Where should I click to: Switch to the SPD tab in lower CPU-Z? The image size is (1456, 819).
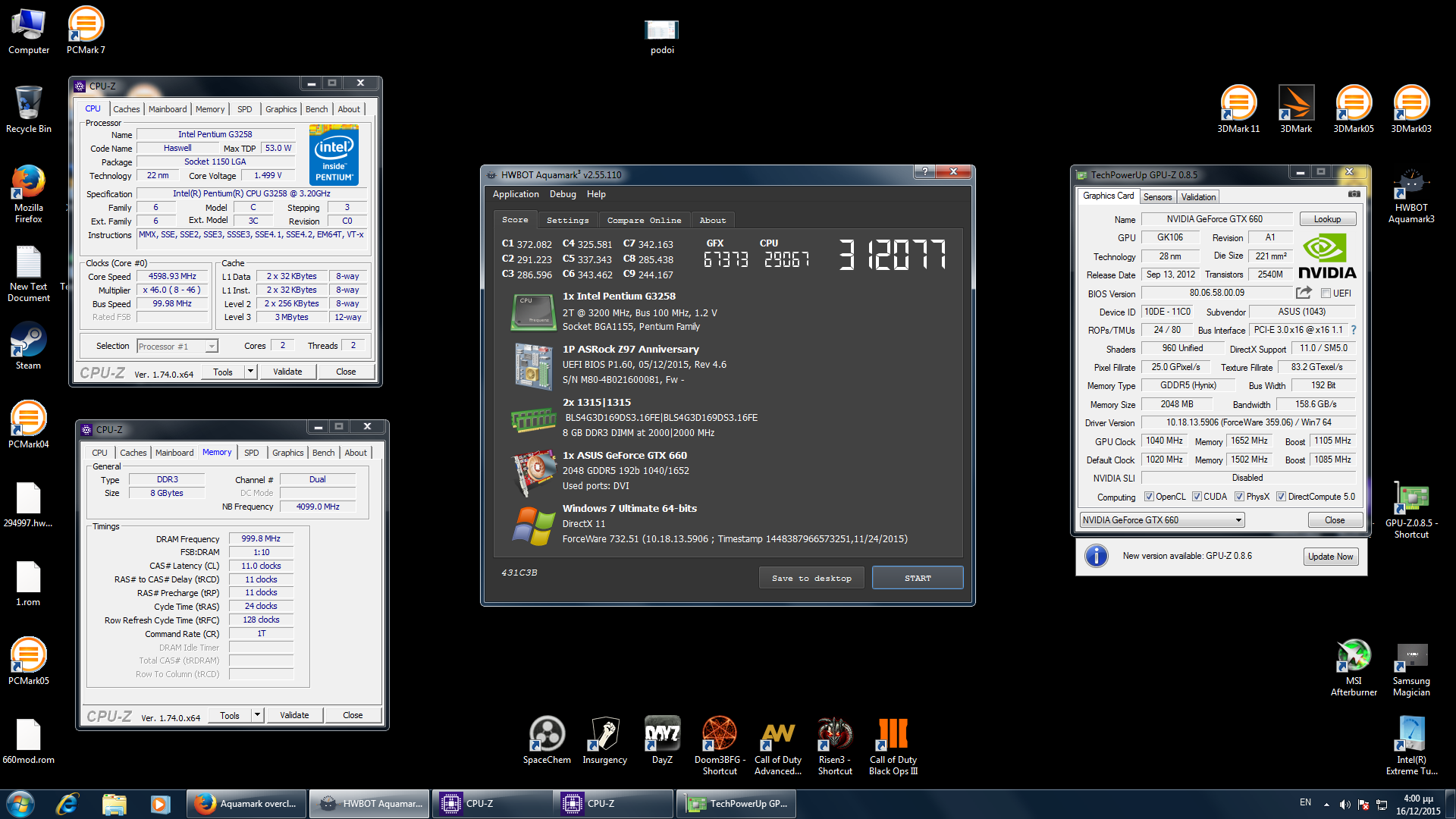[252, 453]
